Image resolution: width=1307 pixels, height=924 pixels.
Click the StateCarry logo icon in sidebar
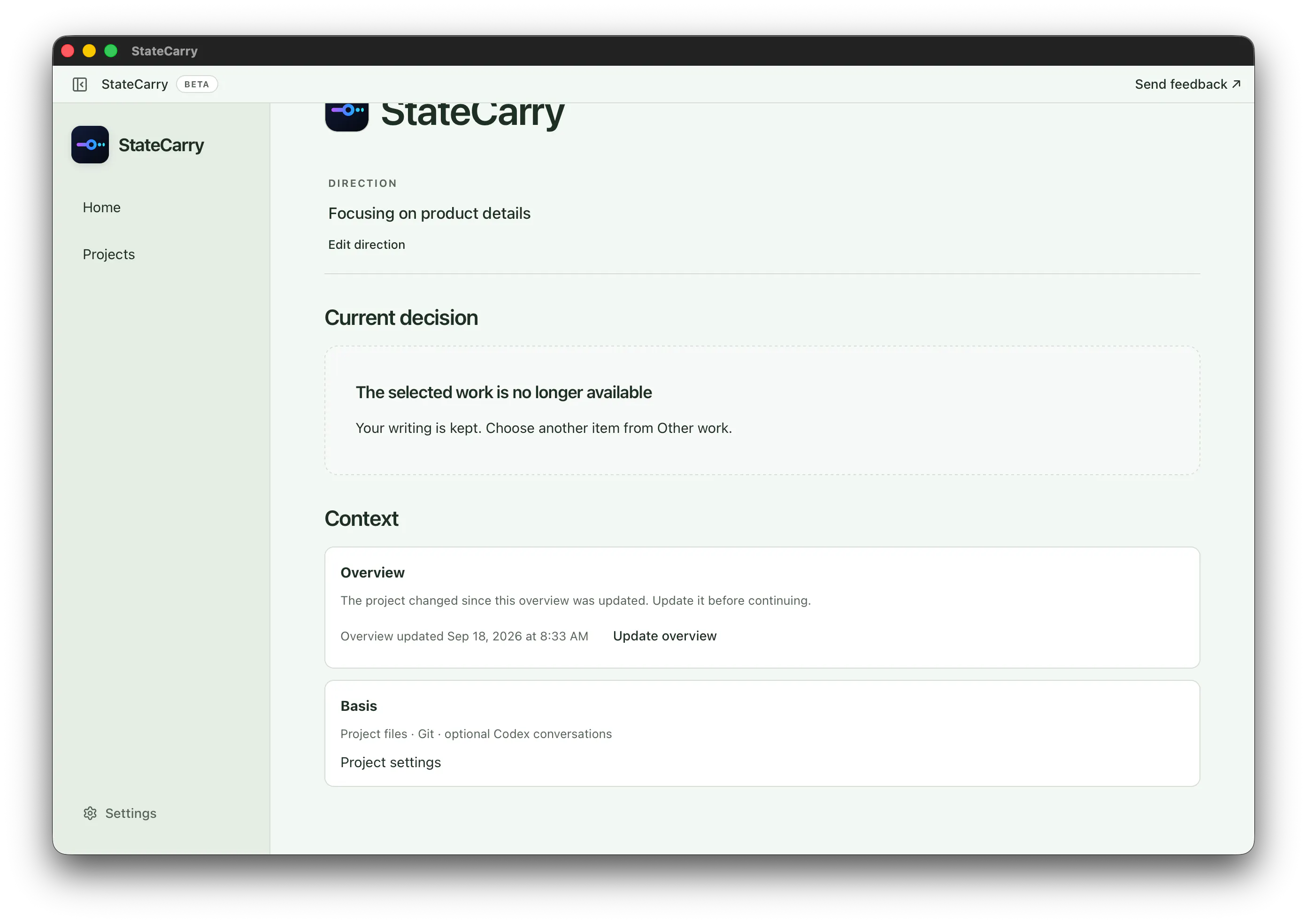[90, 145]
